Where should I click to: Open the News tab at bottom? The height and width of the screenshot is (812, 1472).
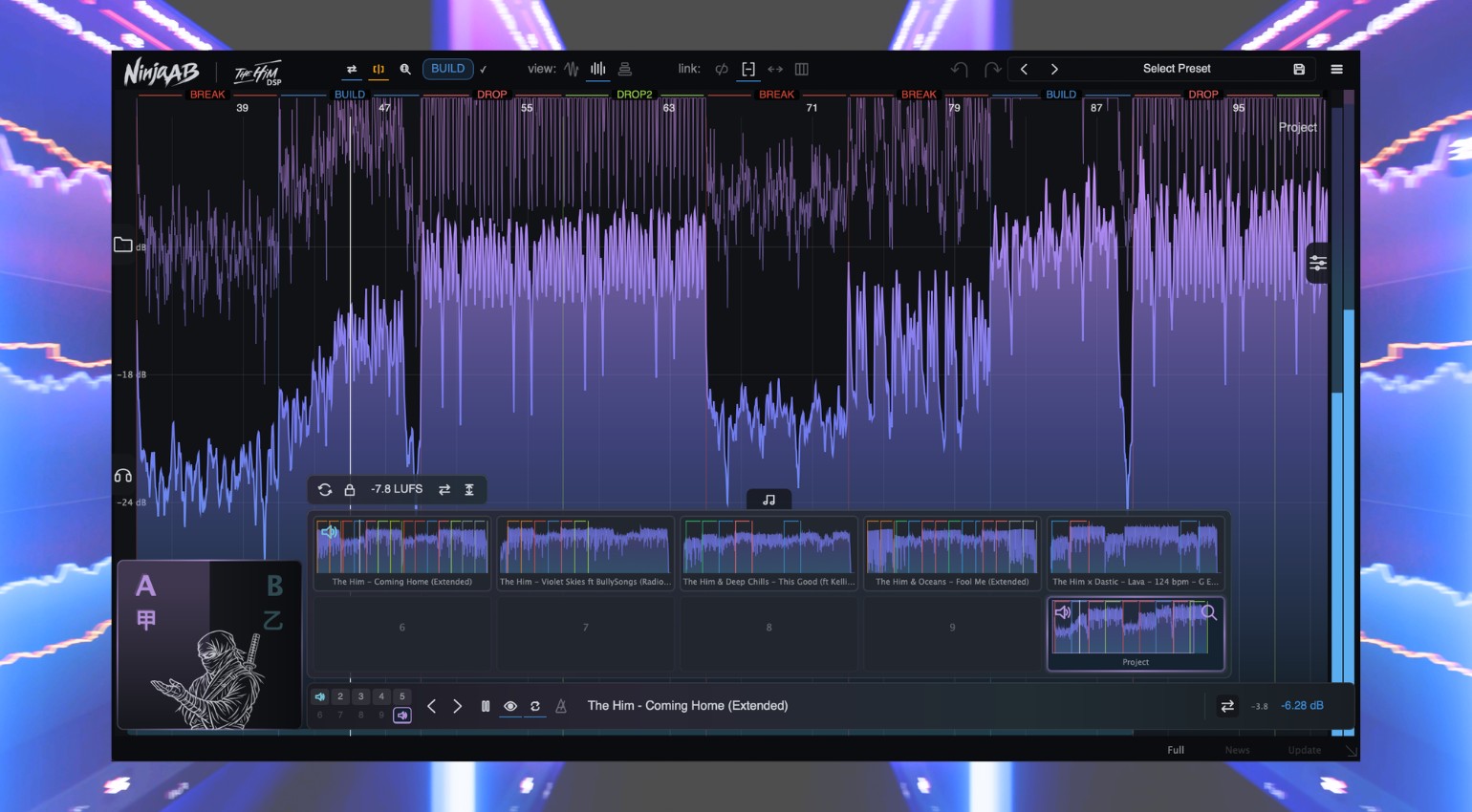coord(1237,750)
